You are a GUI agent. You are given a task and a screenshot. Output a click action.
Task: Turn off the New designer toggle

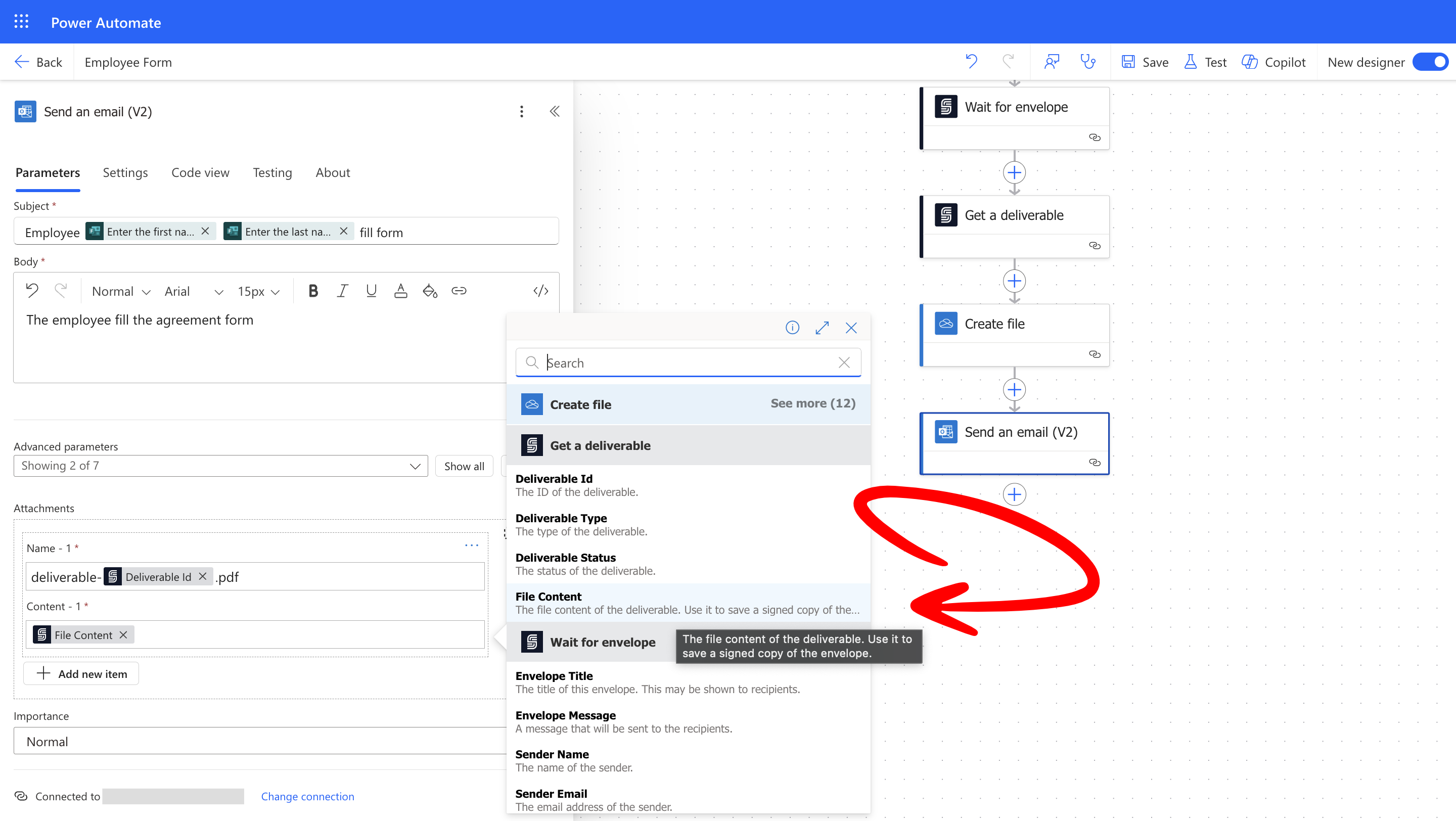pos(1430,62)
